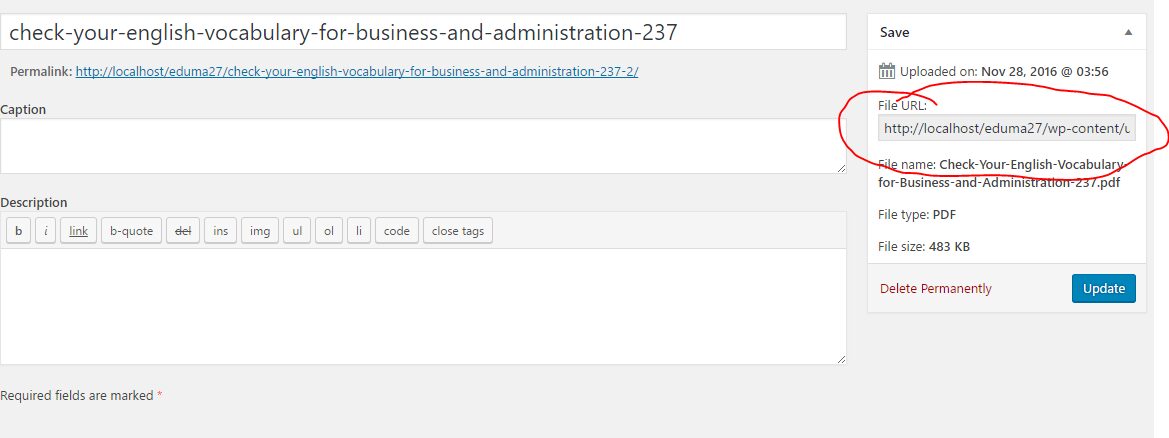Click the ul unordered list quicktag
The width and height of the screenshot is (1169, 438).
point(296,231)
